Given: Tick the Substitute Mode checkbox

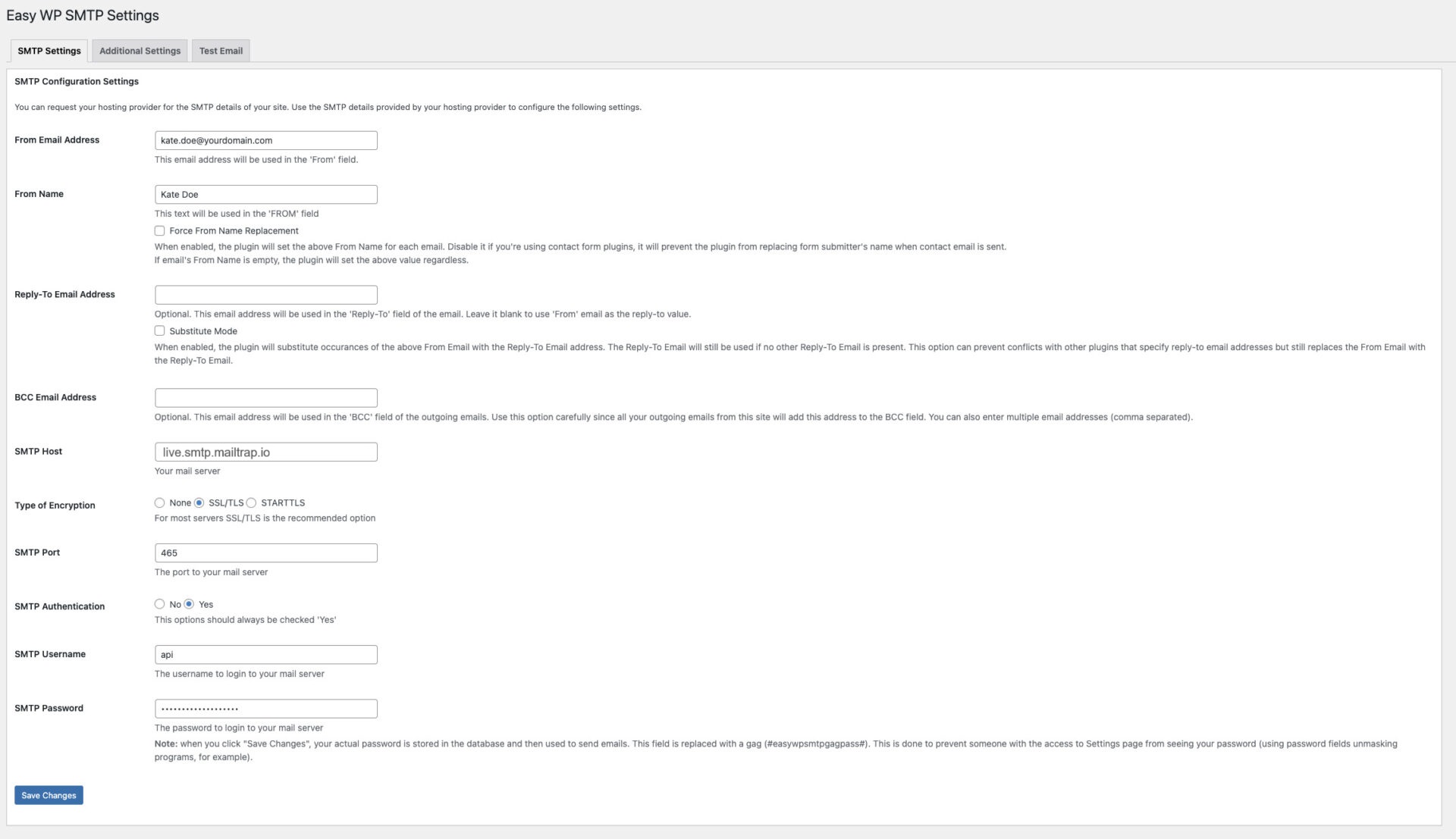Looking at the screenshot, I should 159,330.
